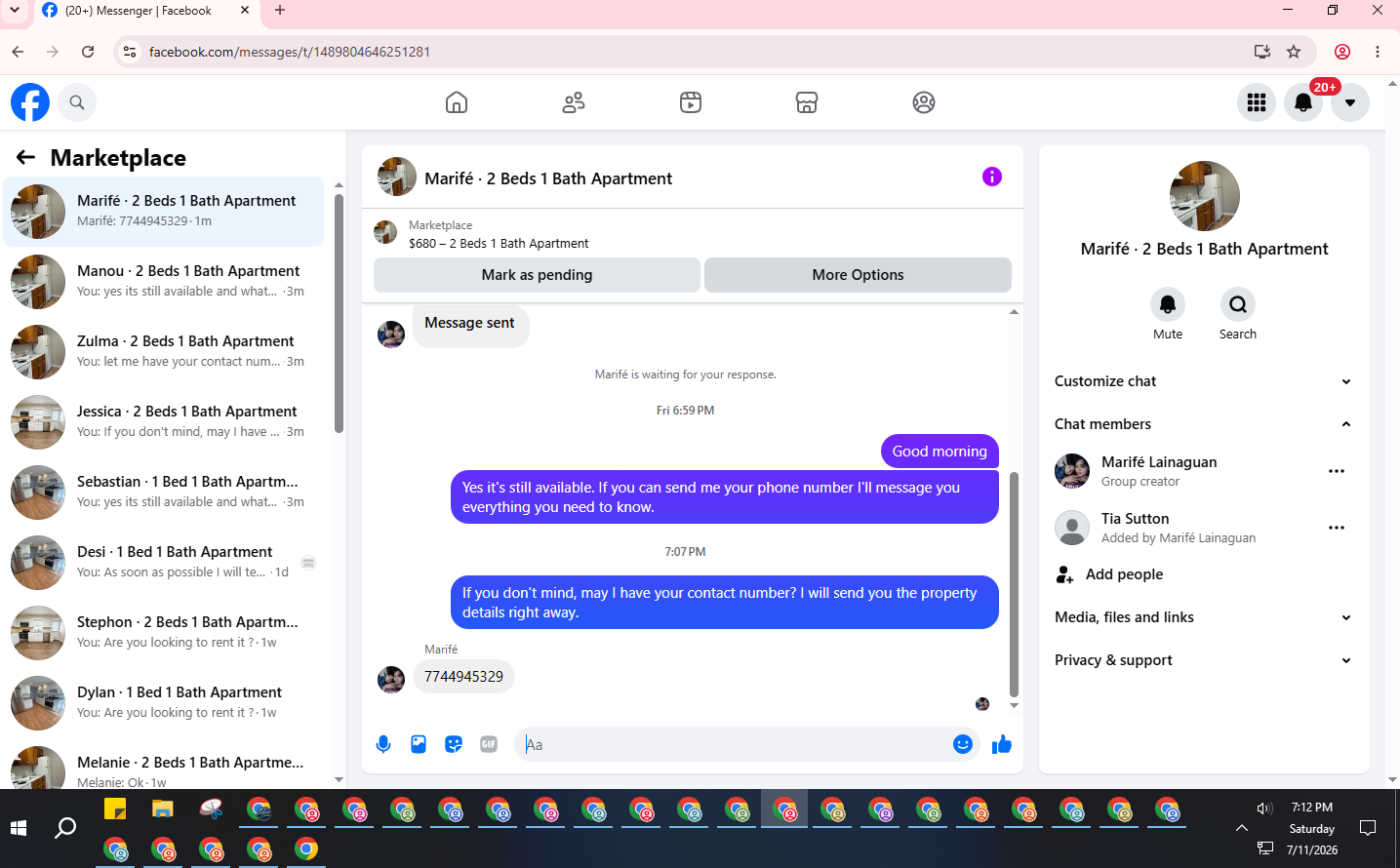Choose a sticker

coord(454,744)
